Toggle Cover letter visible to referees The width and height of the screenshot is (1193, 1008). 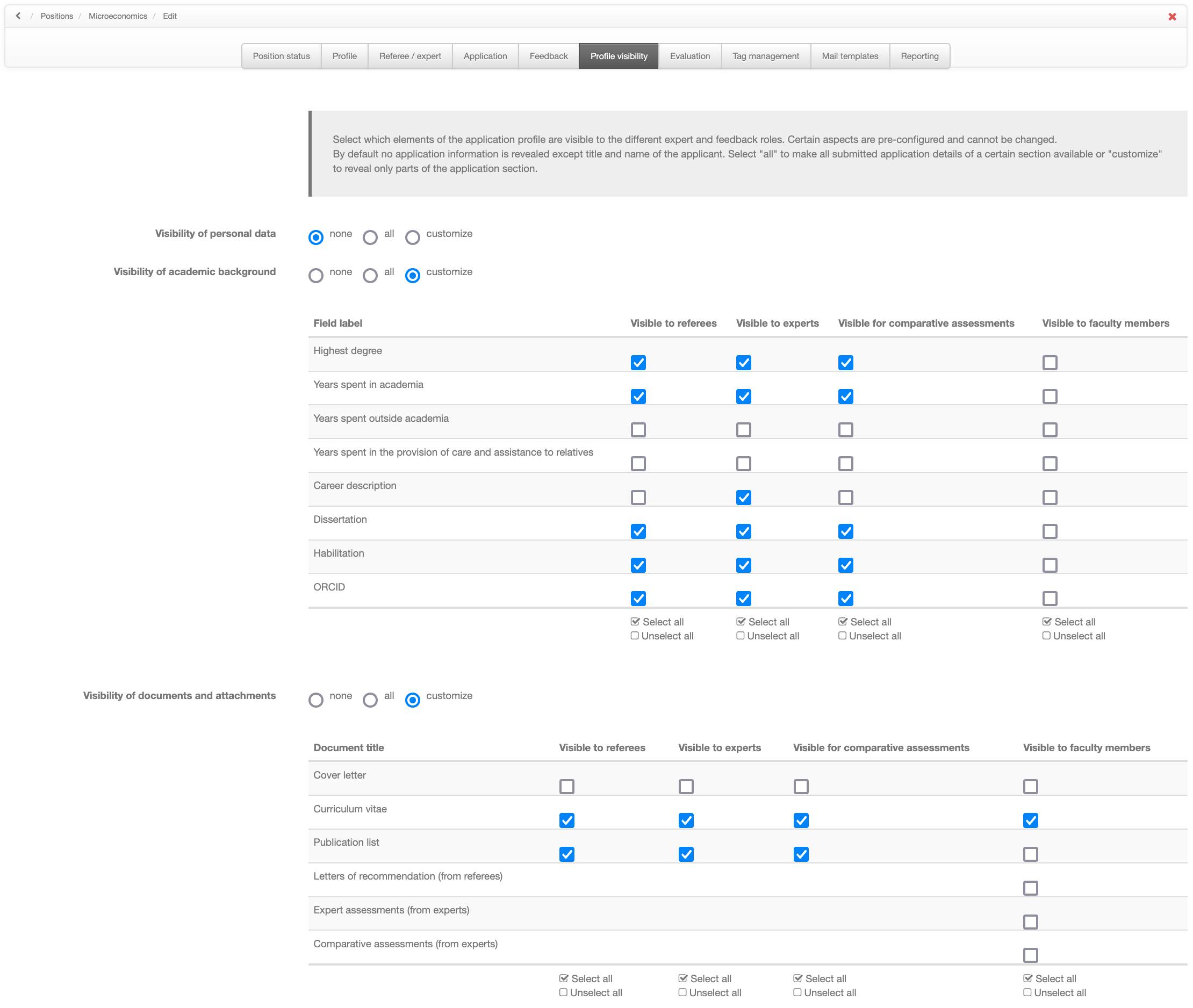(x=565, y=785)
